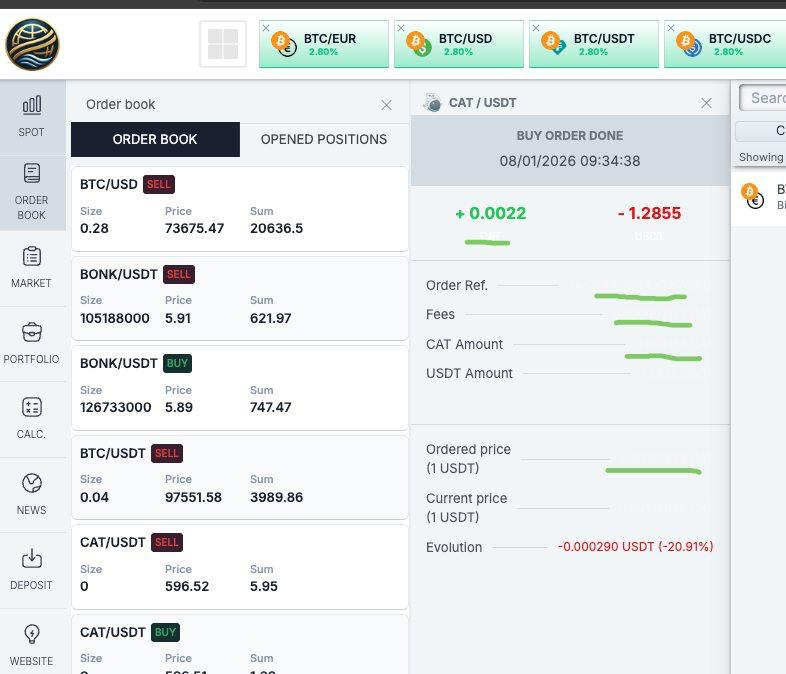Click the Deposit sidebar icon
This screenshot has height=674, width=786.
tap(31, 569)
